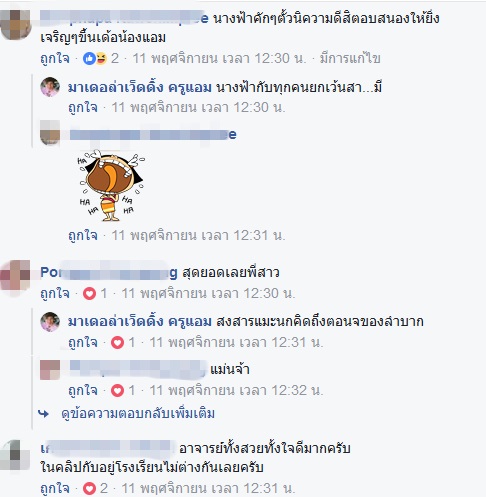Like the สุดยอดเลยพี่สาว comment
This screenshot has height=497, width=486.
click(x=55, y=294)
